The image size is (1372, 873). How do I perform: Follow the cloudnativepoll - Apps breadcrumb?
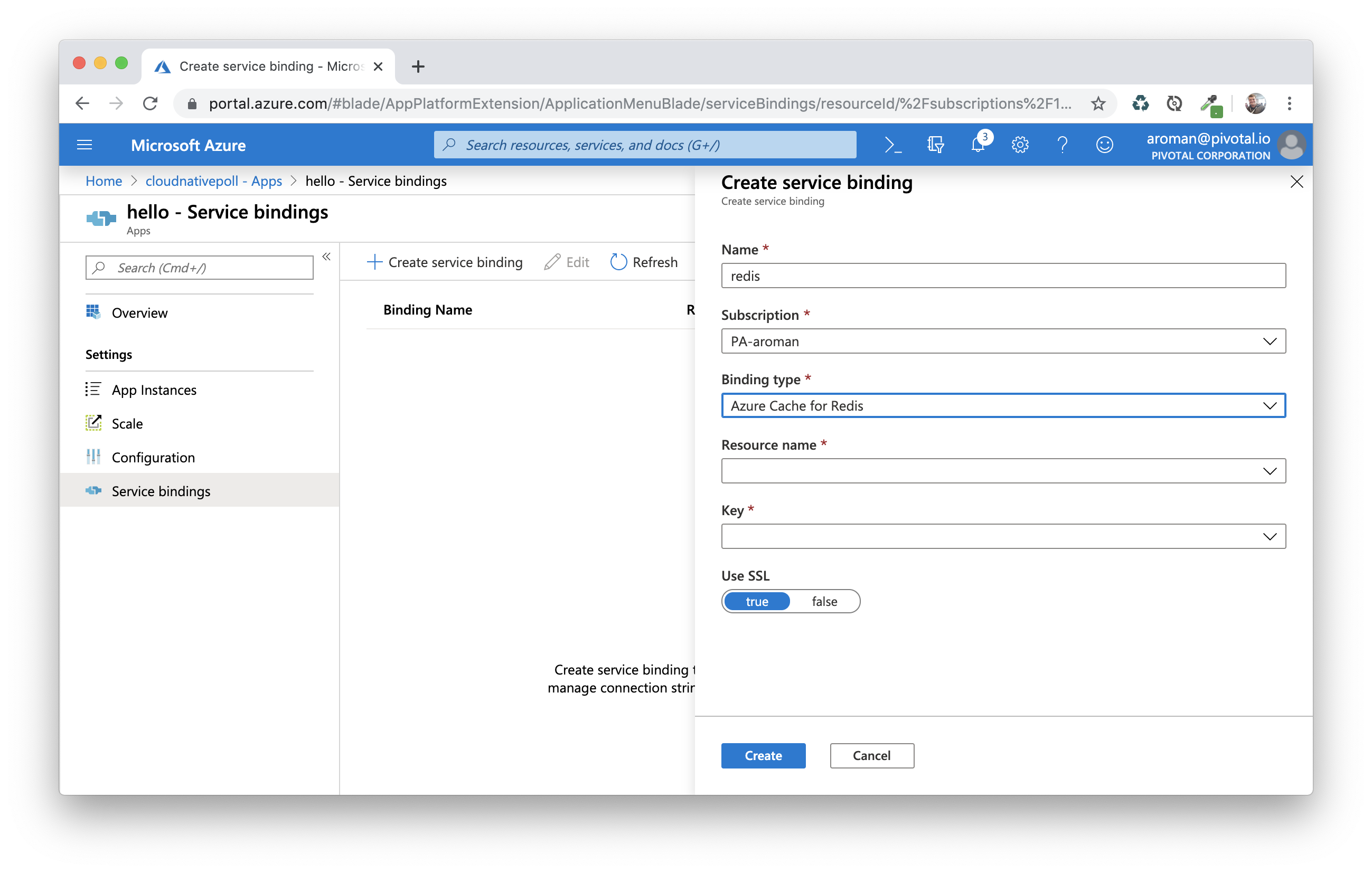(x=214, y=181)
